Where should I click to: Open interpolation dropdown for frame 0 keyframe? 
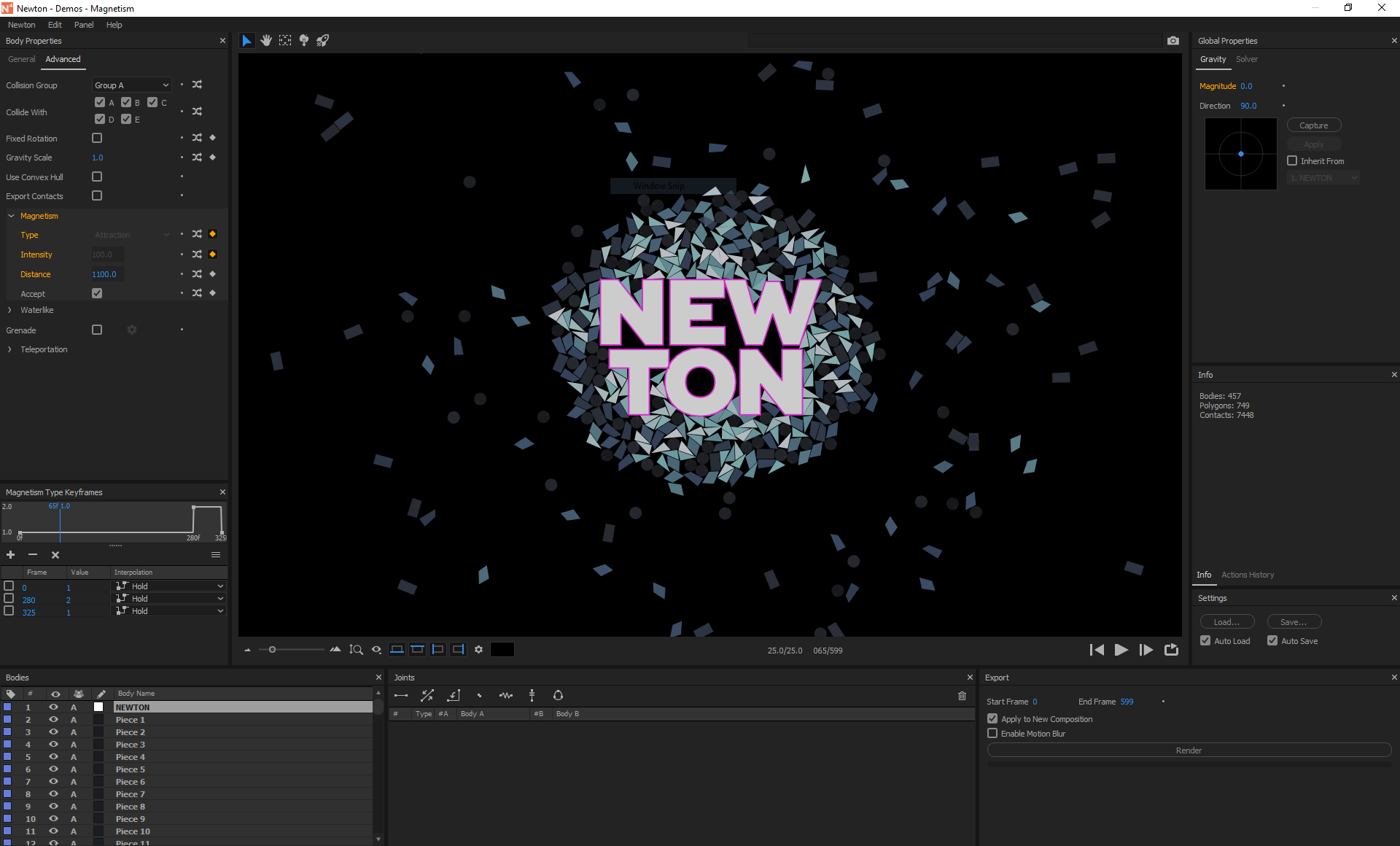(169, 586)
